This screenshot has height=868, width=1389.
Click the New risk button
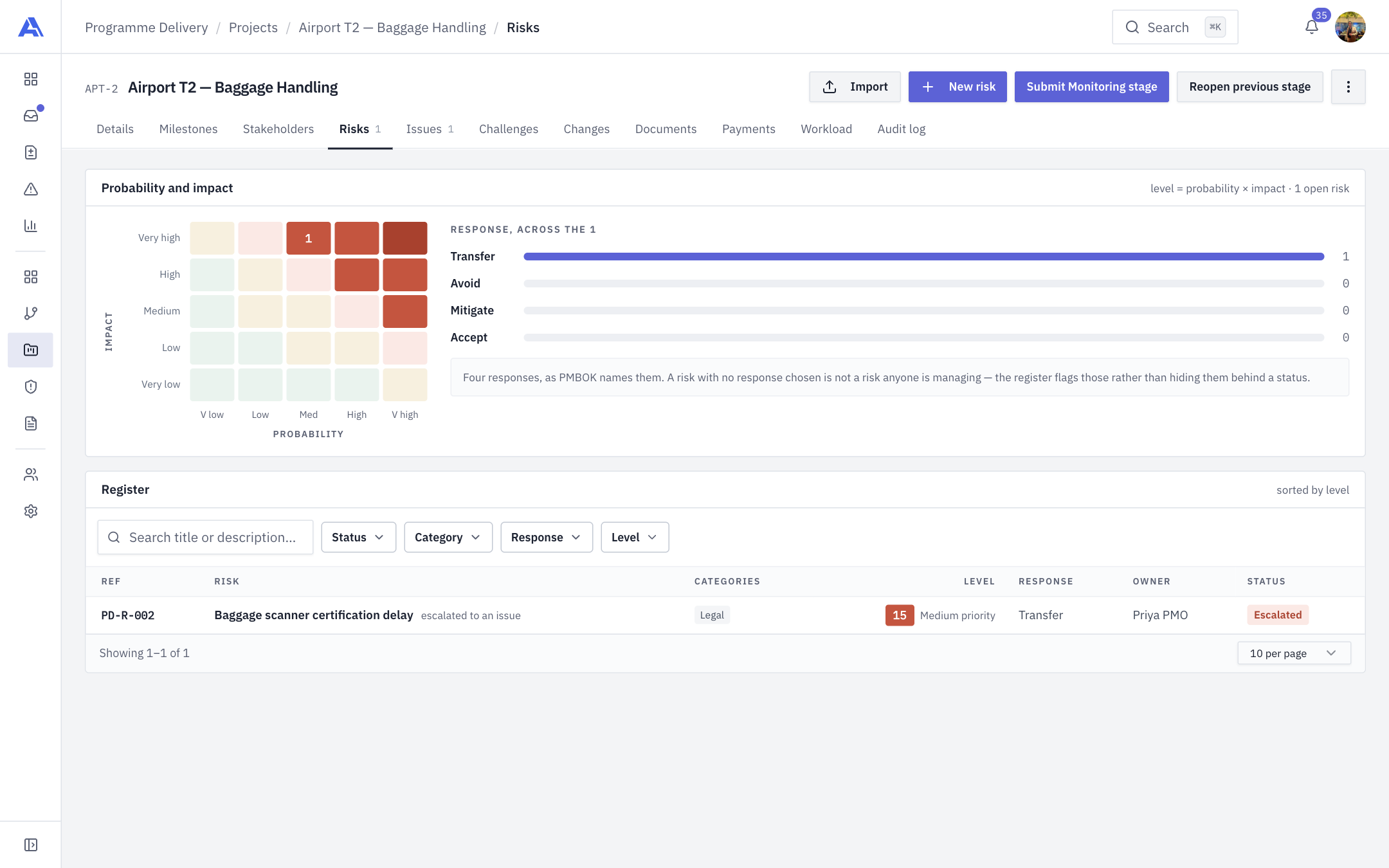(x=958, y=87)
